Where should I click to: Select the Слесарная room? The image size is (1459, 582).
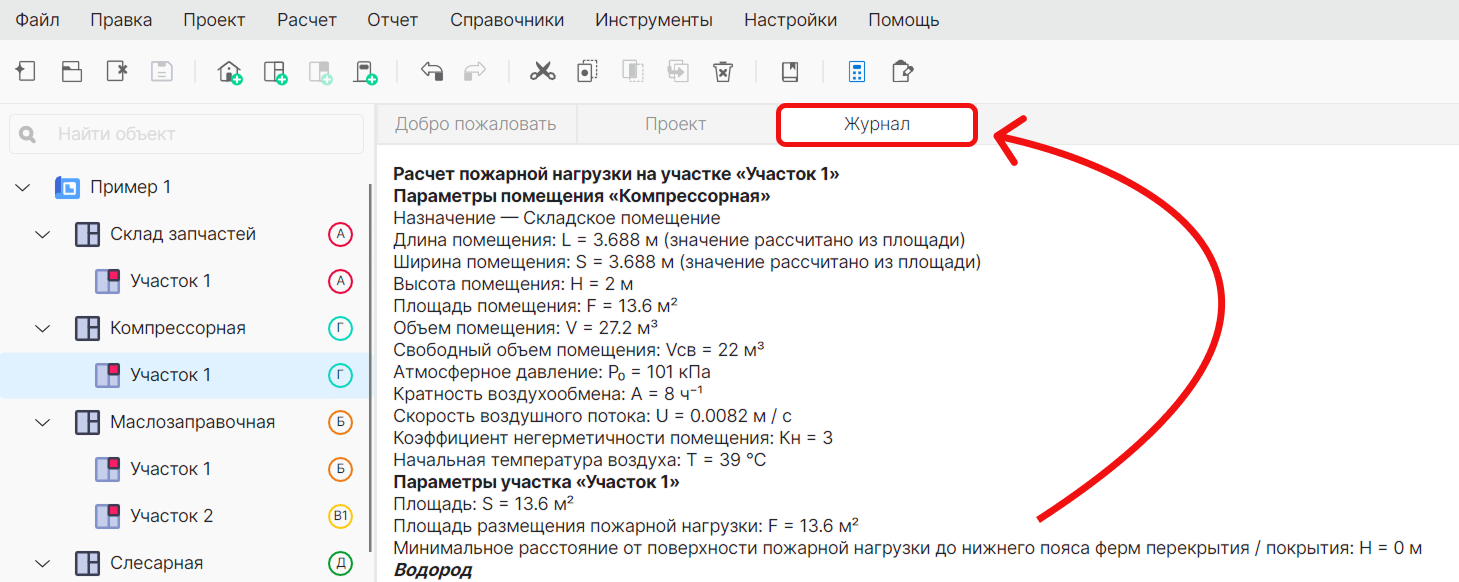(x=157, y=563)
